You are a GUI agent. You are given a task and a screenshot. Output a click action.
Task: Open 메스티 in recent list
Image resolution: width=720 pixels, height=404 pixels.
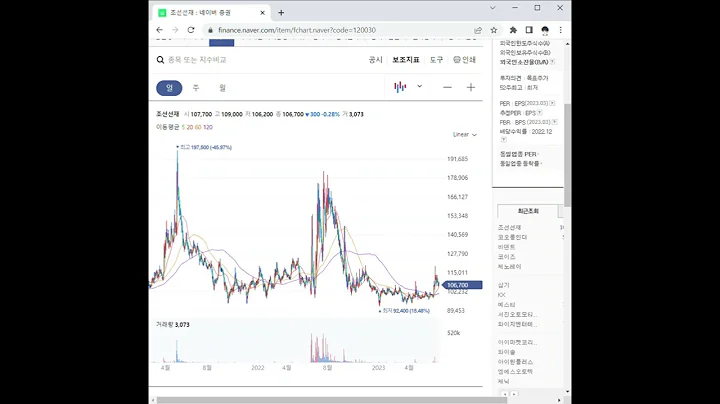(506, 305)
